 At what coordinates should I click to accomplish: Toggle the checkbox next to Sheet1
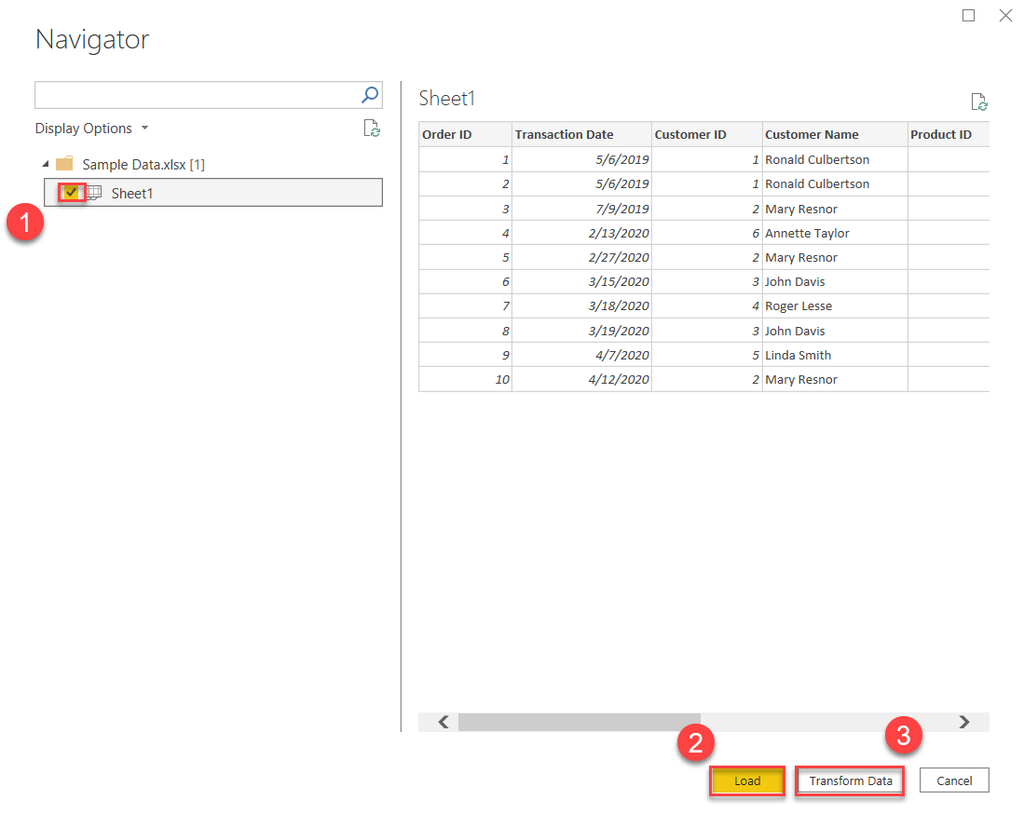[69, 192]
